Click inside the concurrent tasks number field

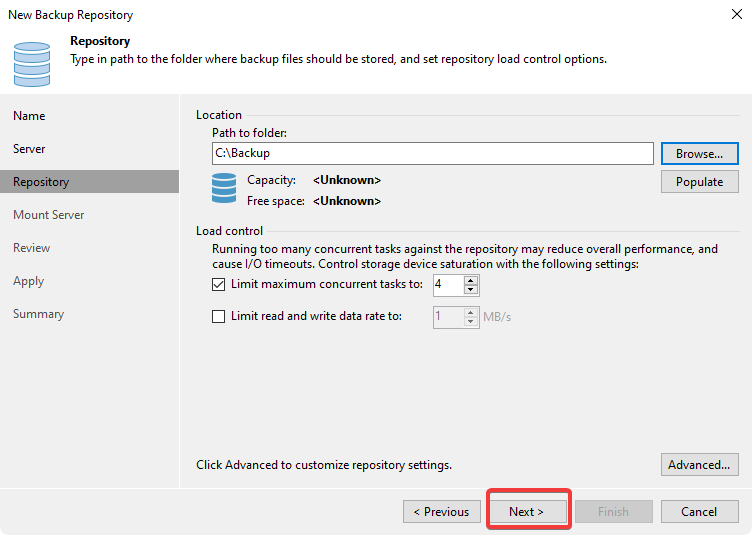[x=448, y=285]
